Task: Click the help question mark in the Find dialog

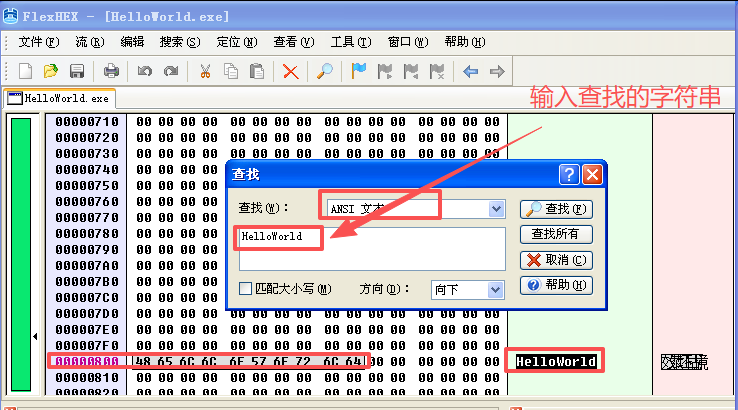Action: pos(569,175)
